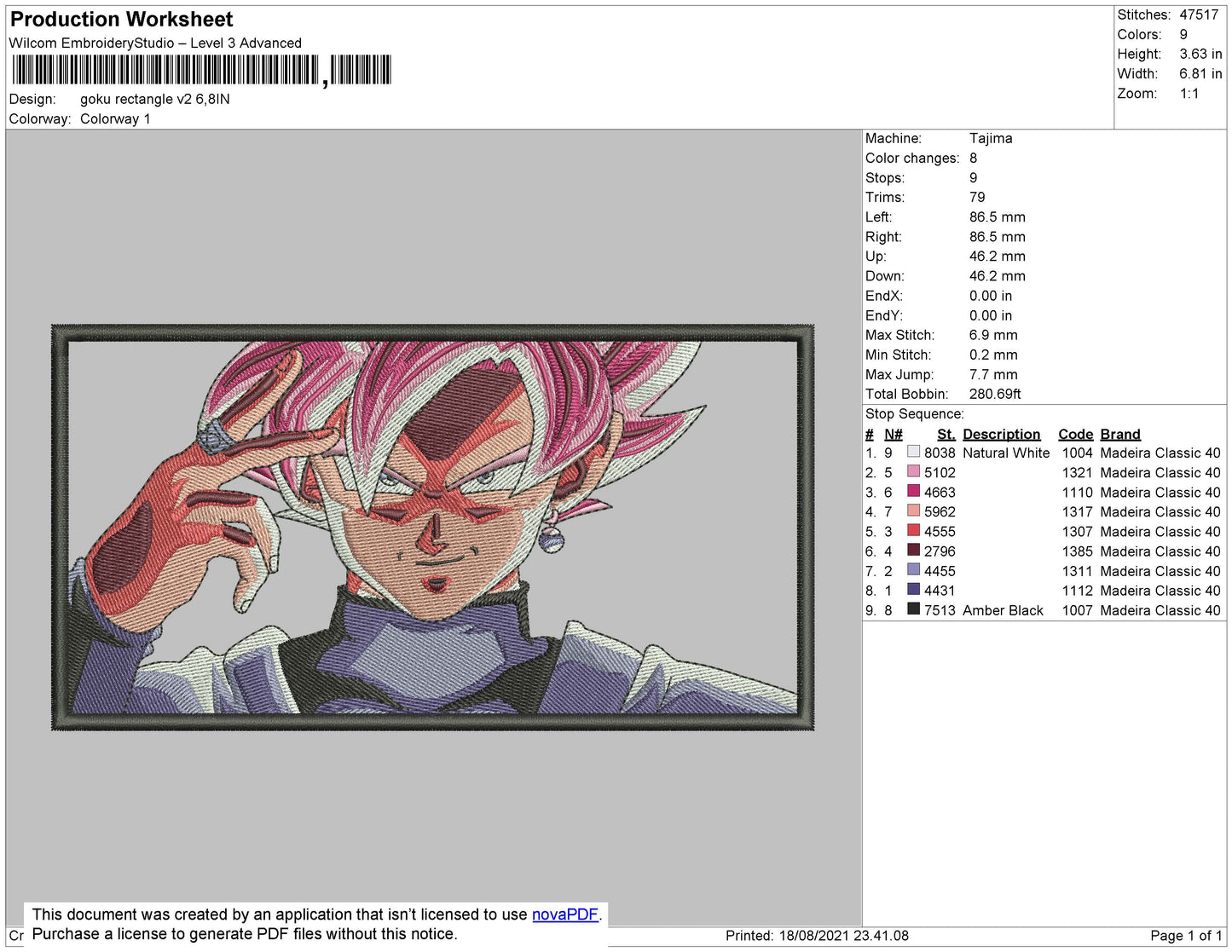Click the stitch count '47517'

click(x=1199, y=14)
